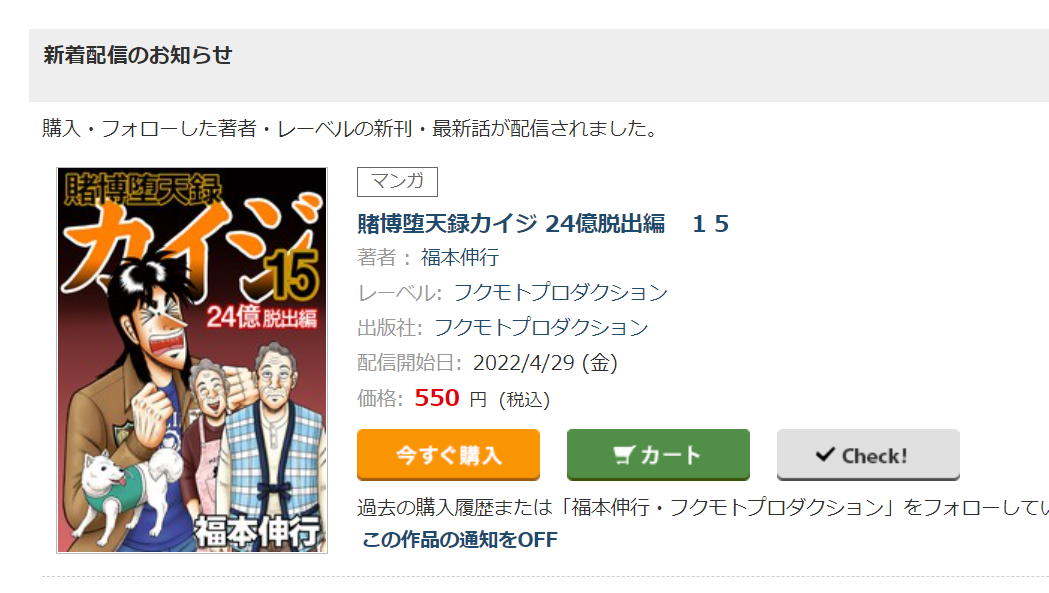Viewport: 1049px width, 593px height.
Task: Mark the title with Check! label
Action: [874, 456]
